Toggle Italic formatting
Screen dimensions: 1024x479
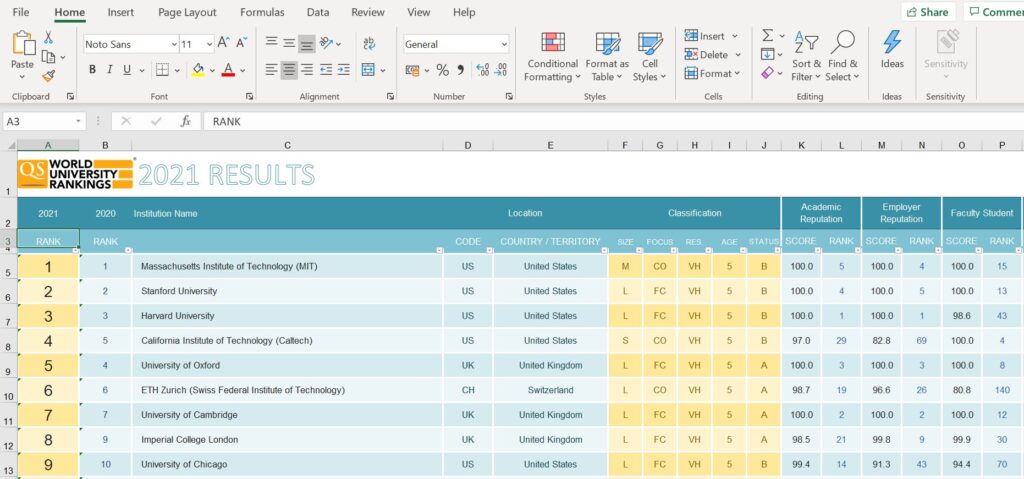tap(110, 70)
